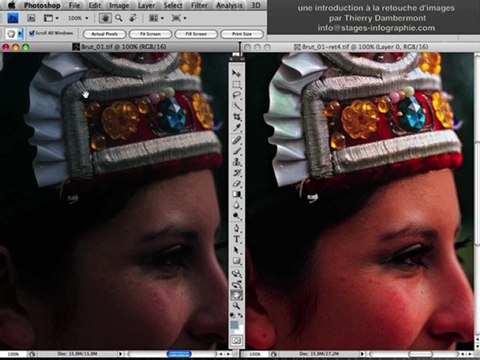Expand Brut_01.tif status bar info arrow

[x=121, y=354]
